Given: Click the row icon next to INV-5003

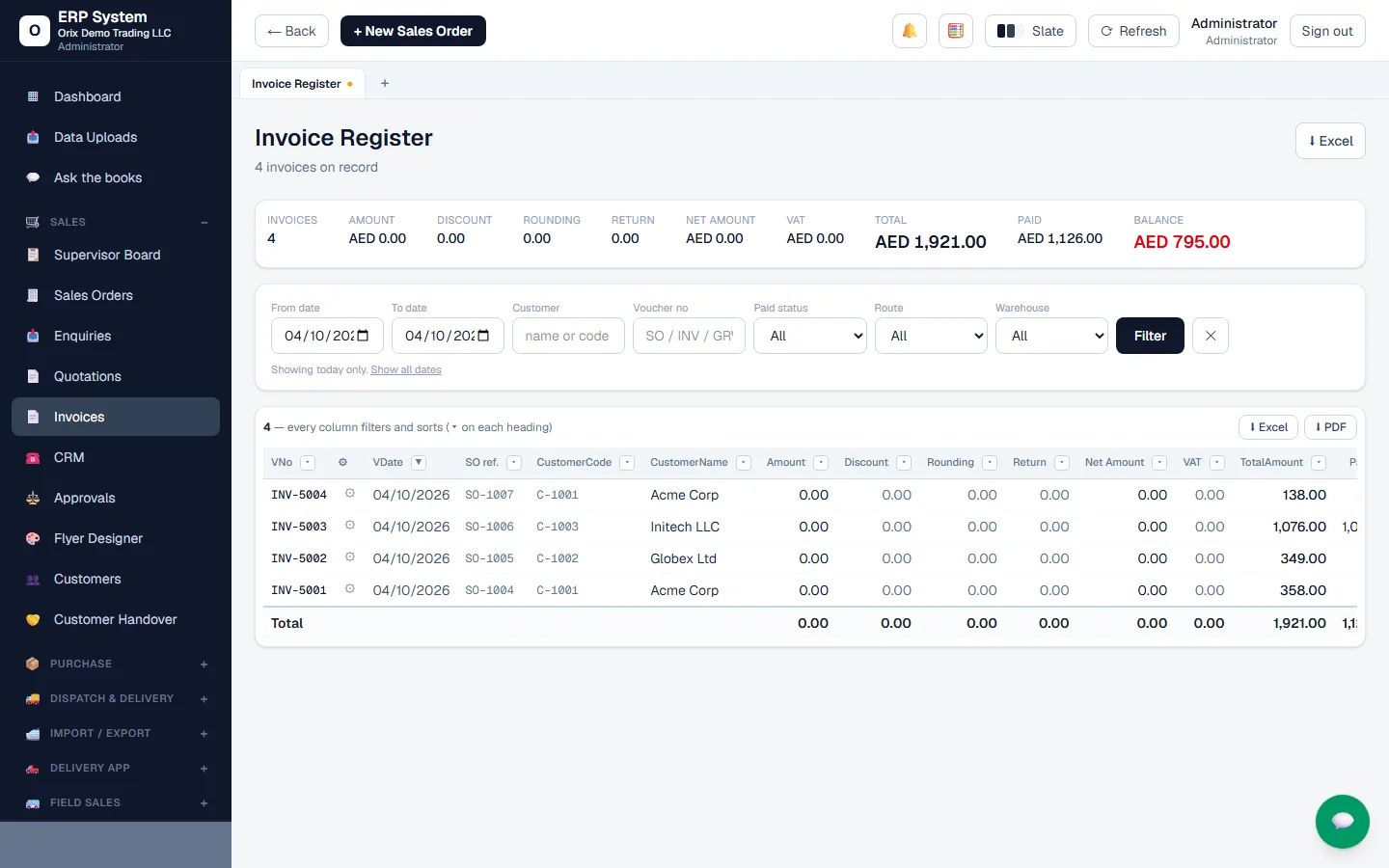Looking at the screenshot, I should point(350,526).
